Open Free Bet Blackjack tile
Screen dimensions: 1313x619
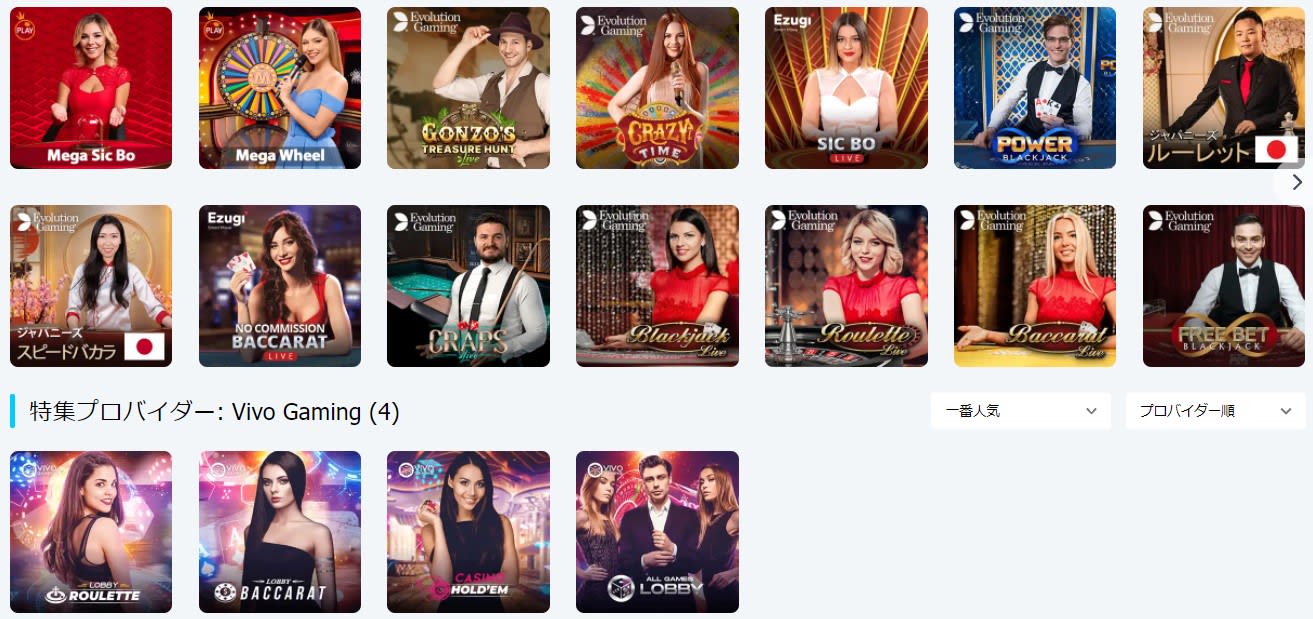coord(1224,286)
